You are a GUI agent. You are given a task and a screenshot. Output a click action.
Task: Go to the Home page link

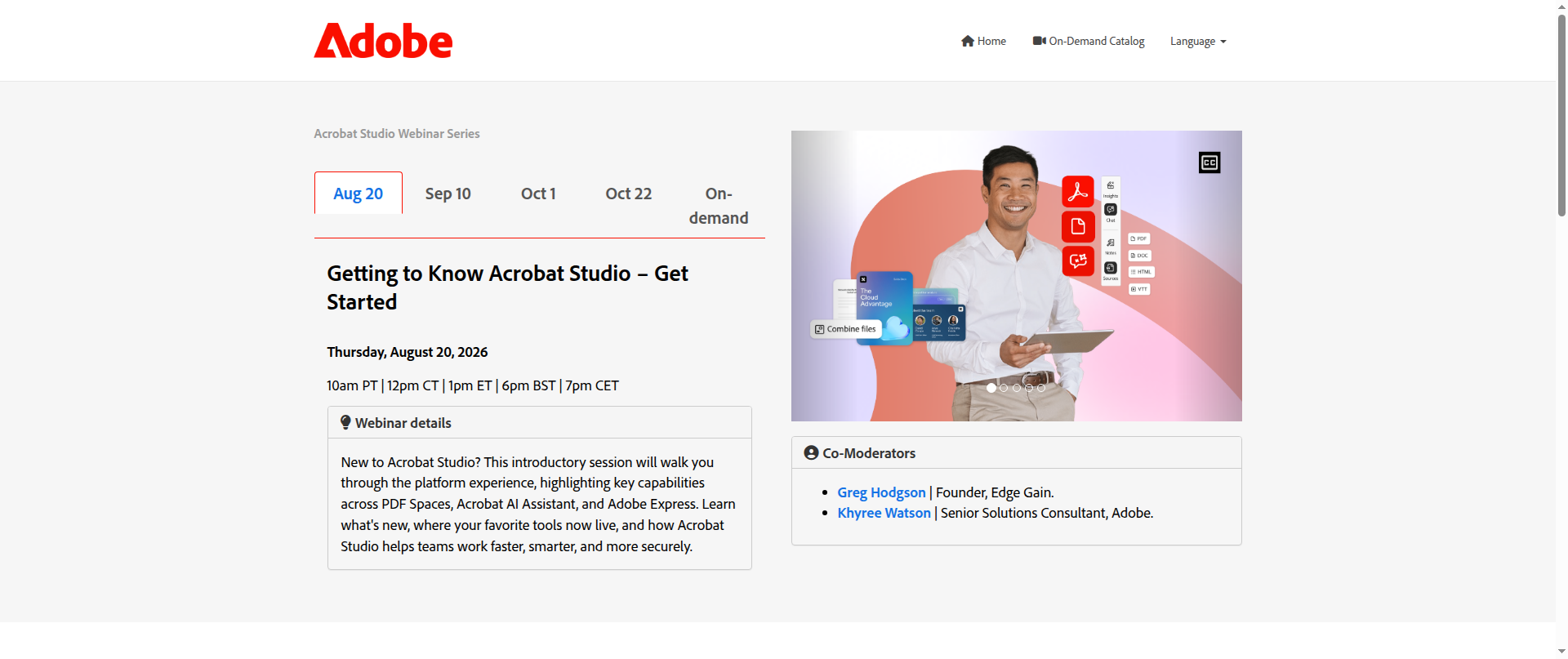[983, 41]
